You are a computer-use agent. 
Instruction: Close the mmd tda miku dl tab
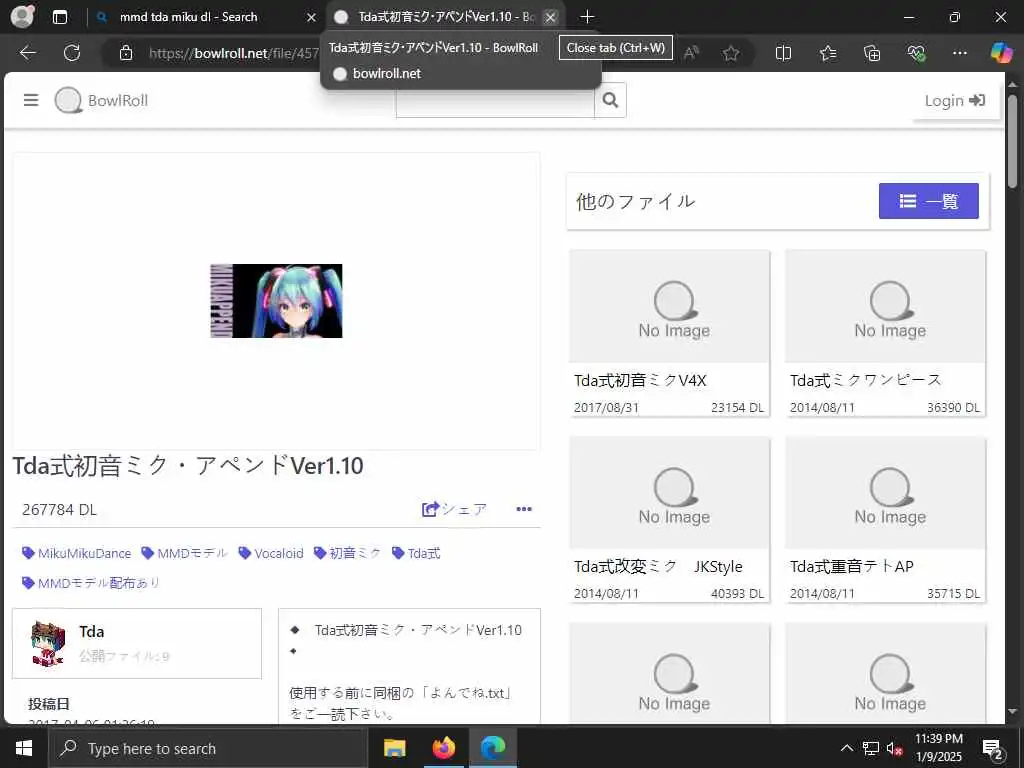(x=312, y=17)
